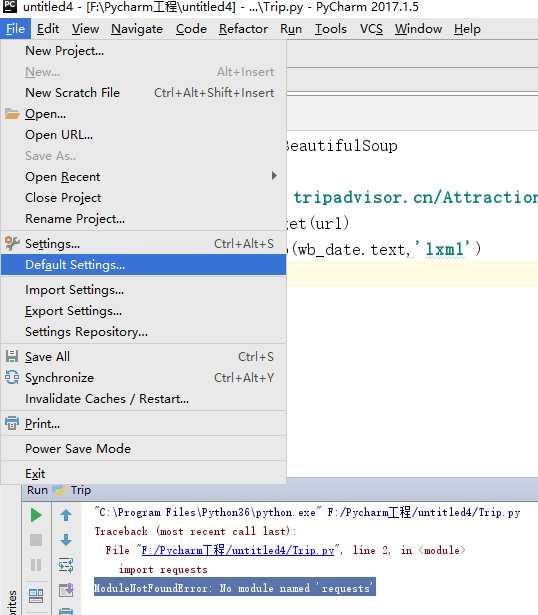Select highlighted Default Settings... entry

pos(144,265)
